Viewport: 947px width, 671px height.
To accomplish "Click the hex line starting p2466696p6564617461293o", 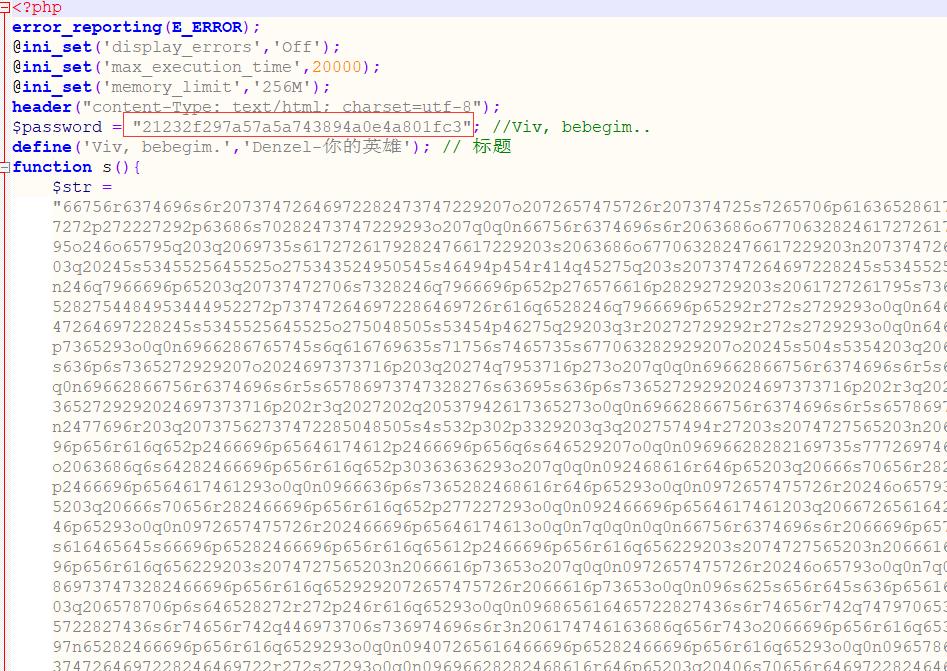I will 499,486.
